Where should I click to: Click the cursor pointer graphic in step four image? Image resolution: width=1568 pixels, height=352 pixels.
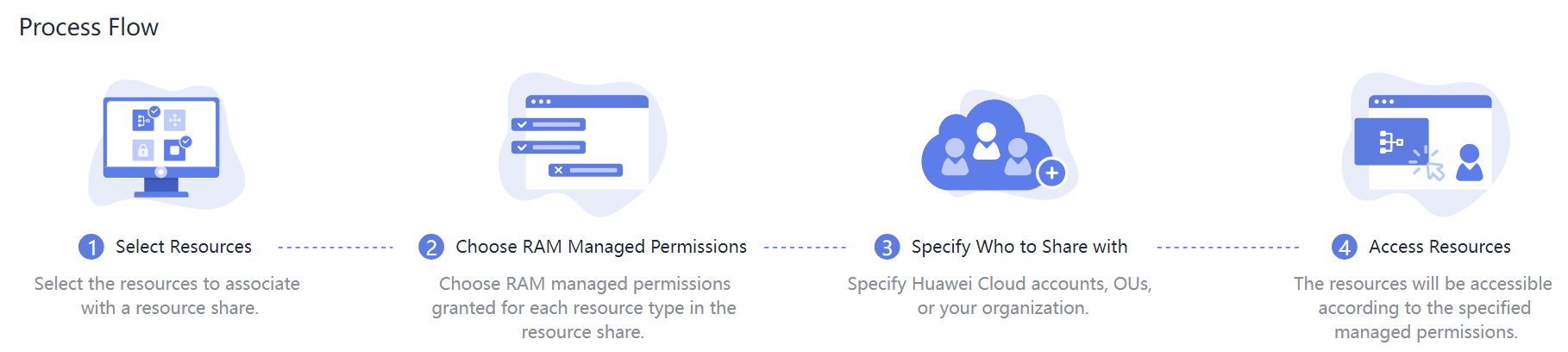tap(1428, 164)
